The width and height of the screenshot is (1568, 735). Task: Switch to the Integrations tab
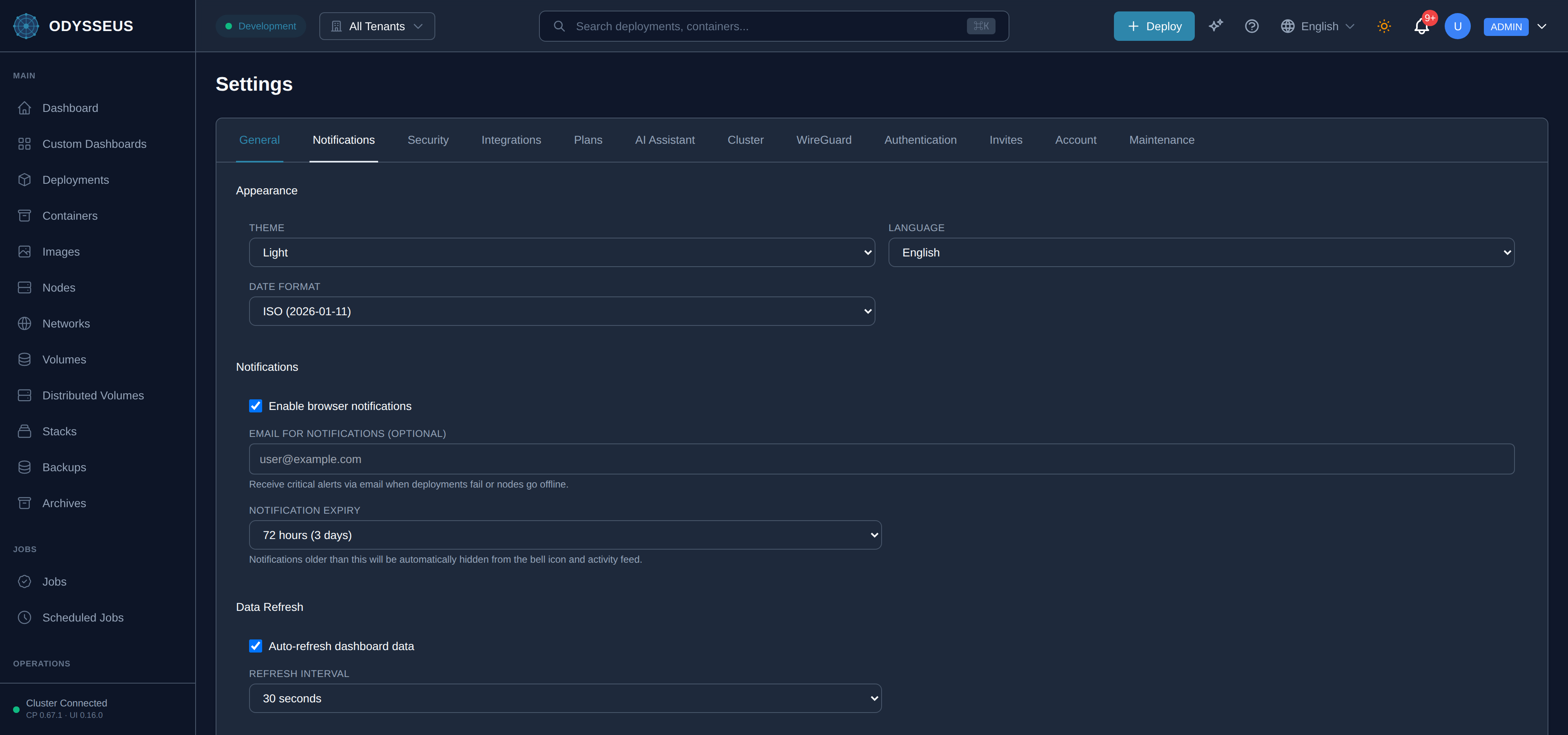[511, 140]
